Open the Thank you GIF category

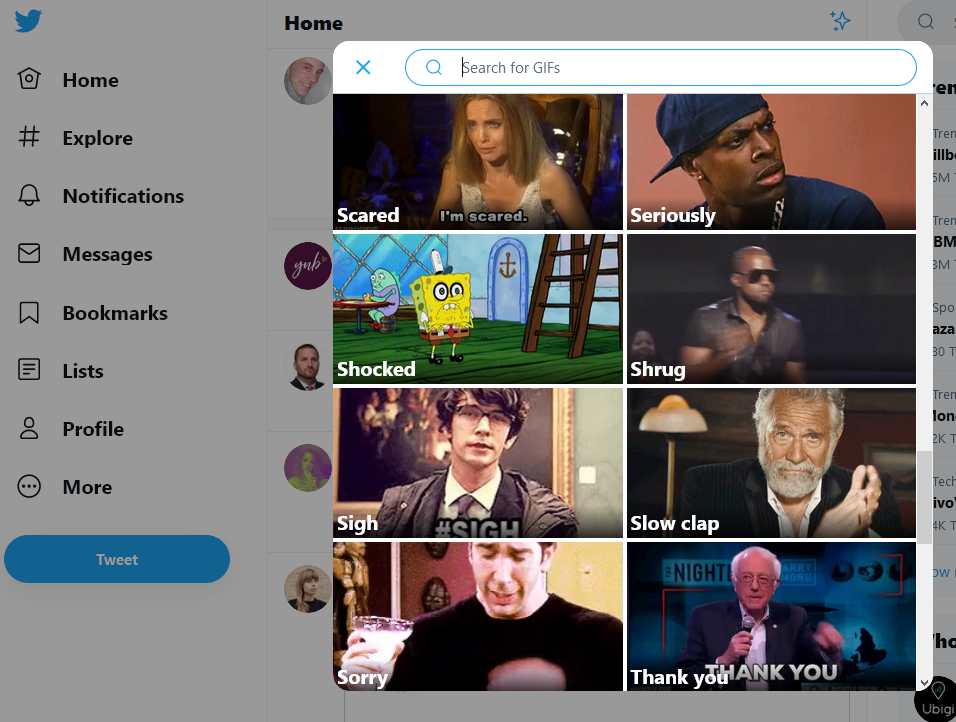coord(771,616)
